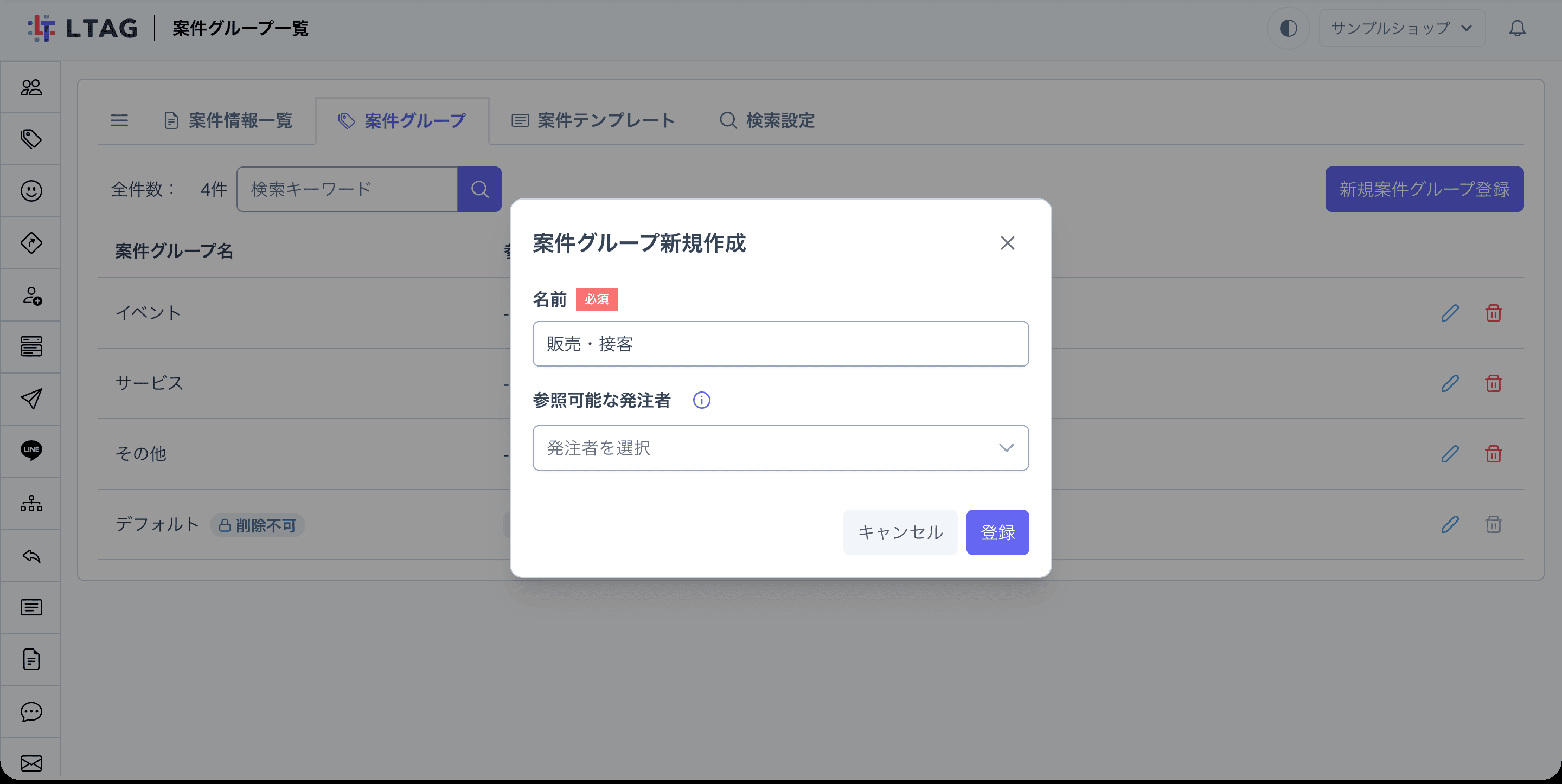The image size is (1562, 784).
Task: Click the 名前 input containing 販売・接客
Action: point(780,344)
